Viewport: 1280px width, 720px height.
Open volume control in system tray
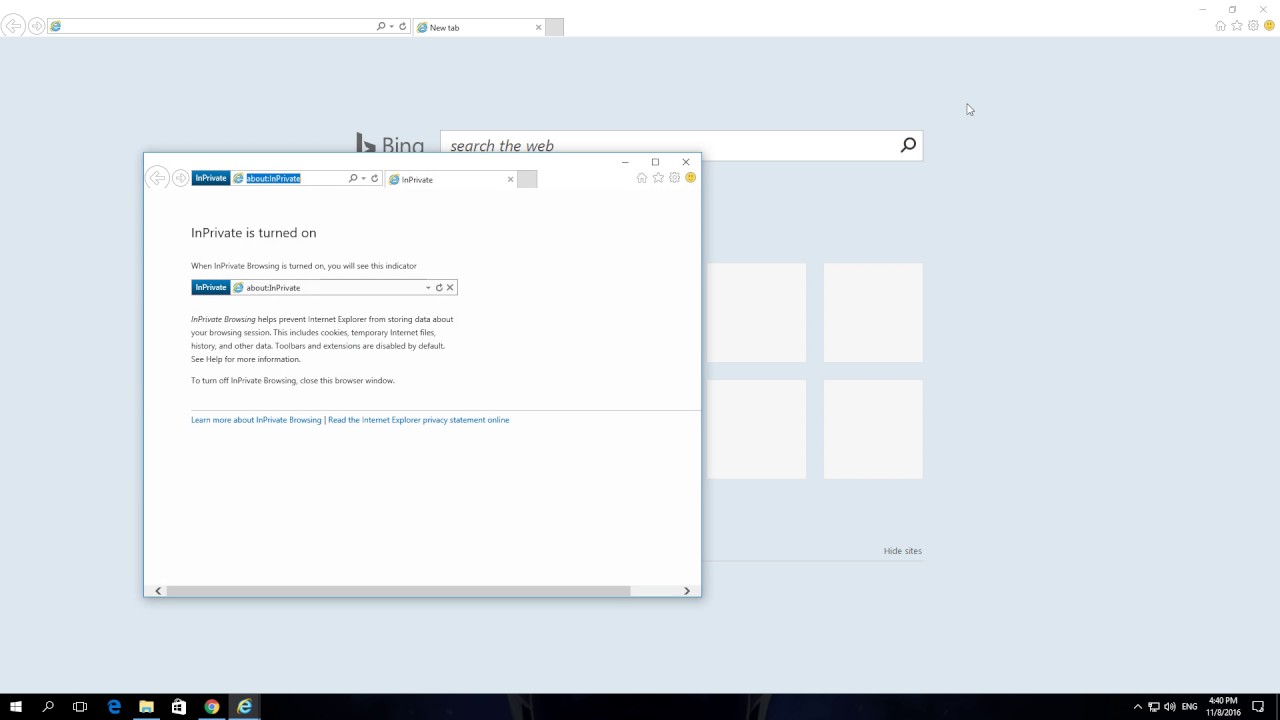[1170, 707]
